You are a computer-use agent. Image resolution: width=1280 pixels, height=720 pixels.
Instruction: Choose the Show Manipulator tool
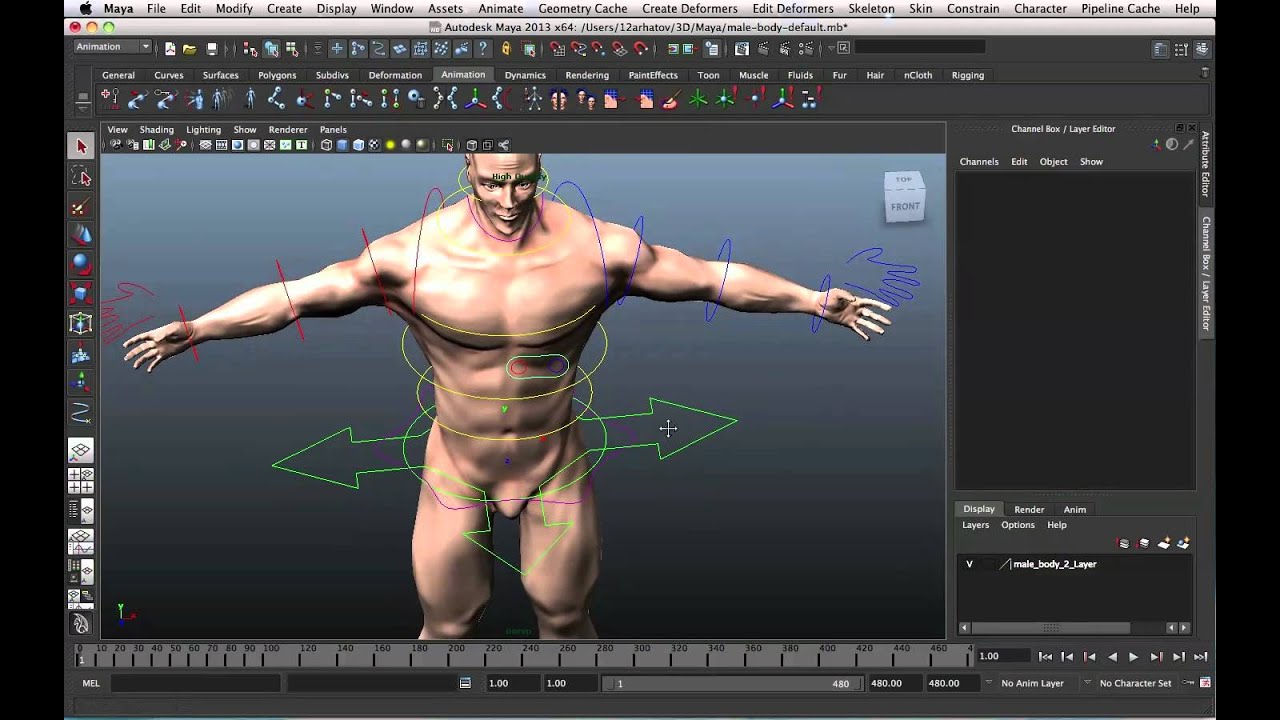pyautogui.click(x=81, y=382)
